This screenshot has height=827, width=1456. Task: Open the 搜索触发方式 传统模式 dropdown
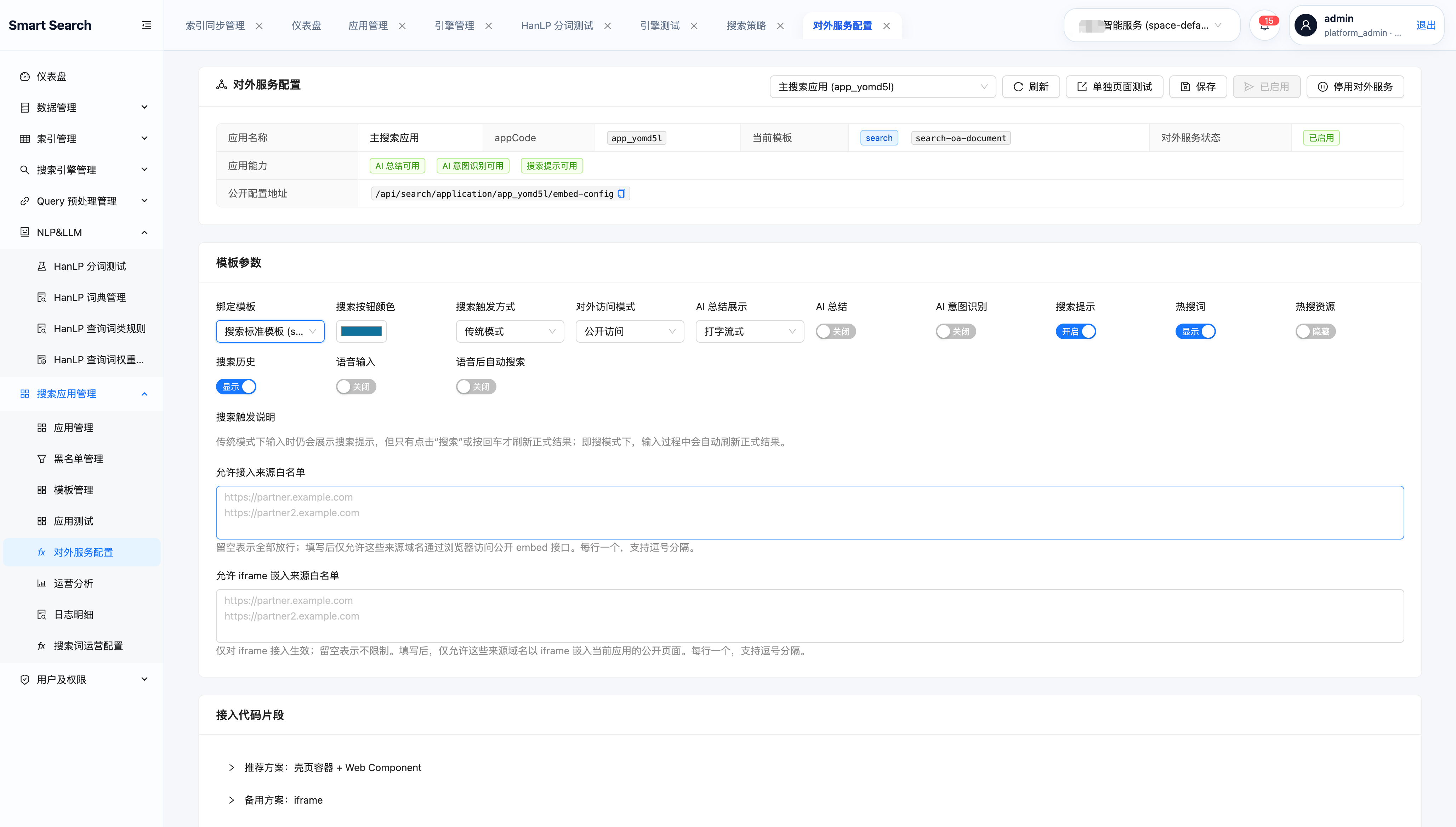510,331
